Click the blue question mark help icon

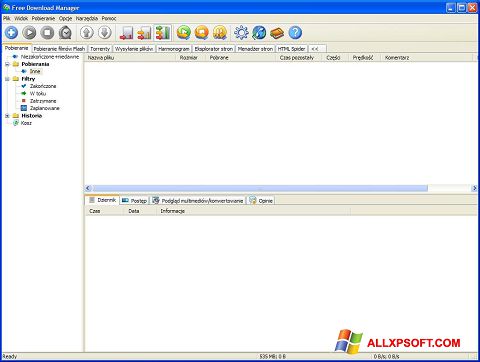[x=295, y=33]
